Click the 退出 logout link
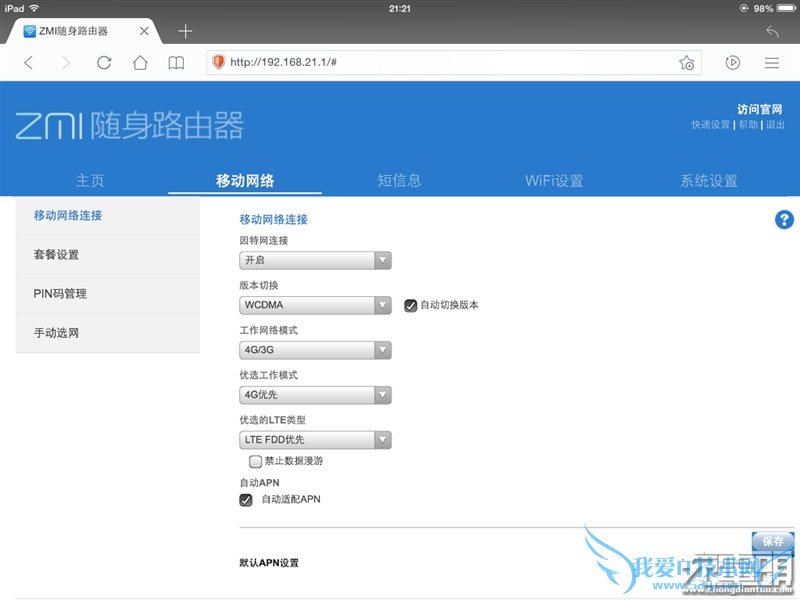Screen dimensions: 800x600 coord(775,124)
